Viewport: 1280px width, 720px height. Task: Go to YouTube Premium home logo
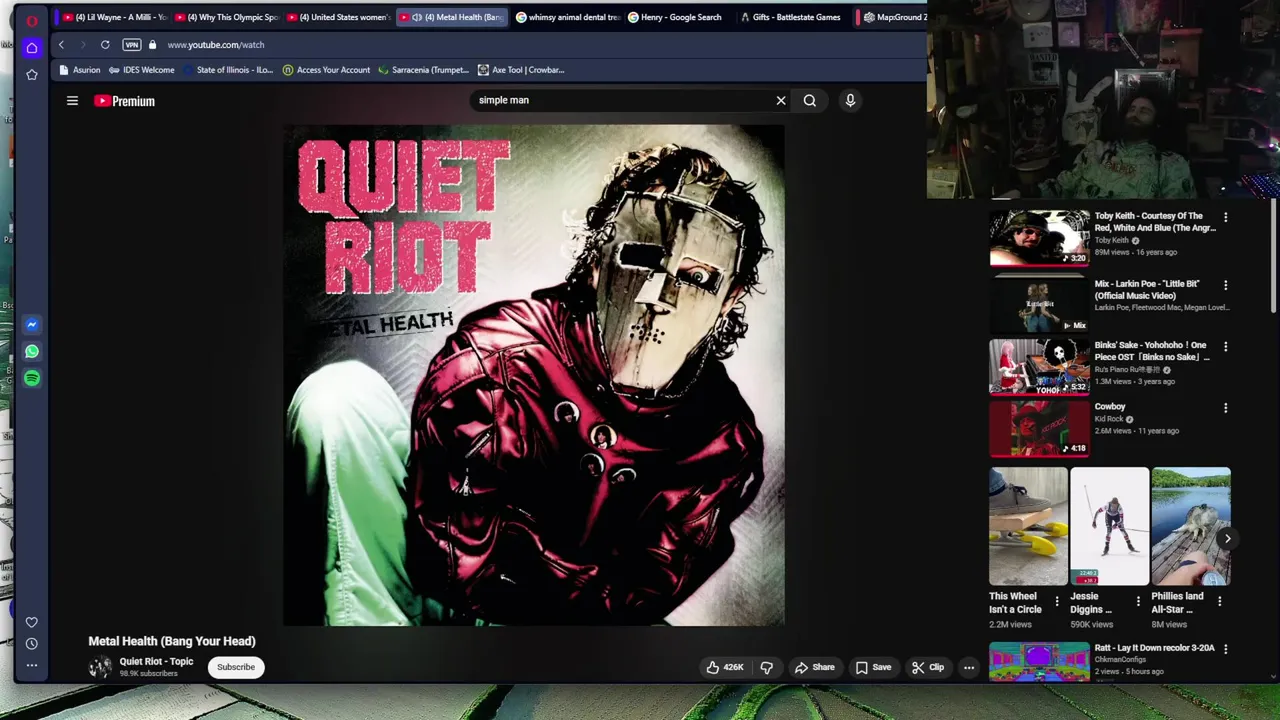125,101
